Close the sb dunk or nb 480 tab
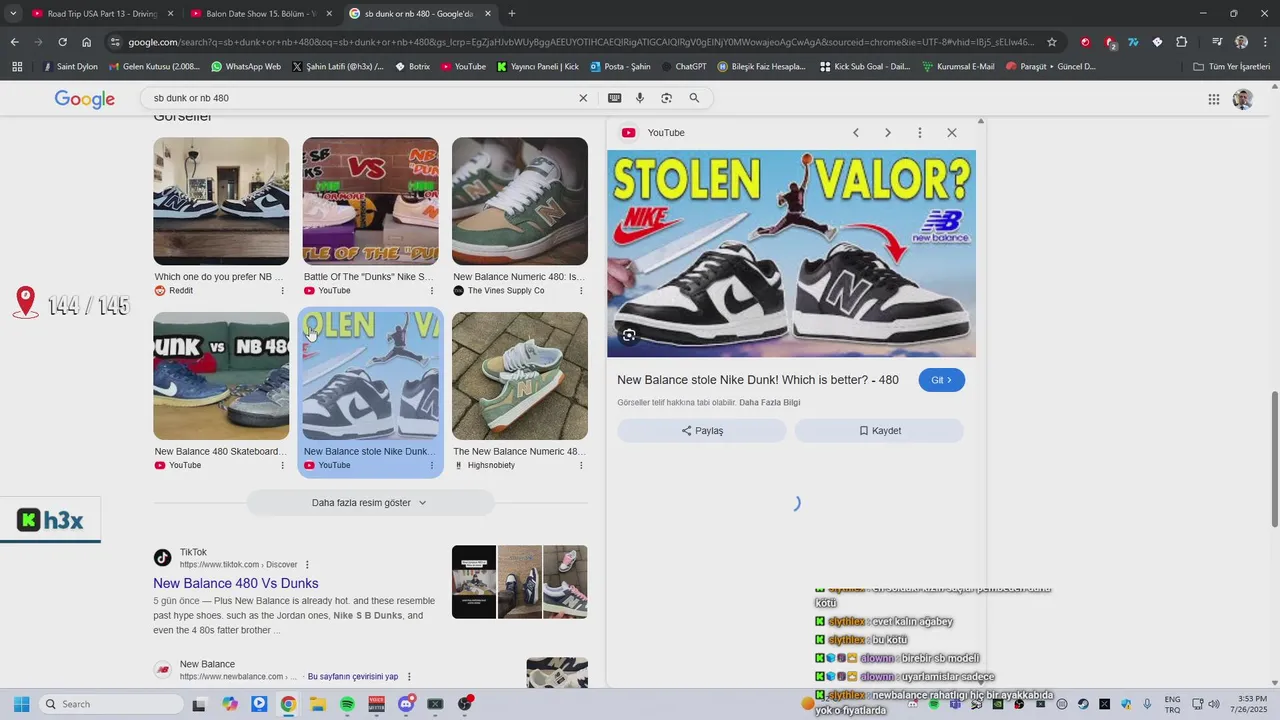Image resolution: width=1280 pixels, height=720 pixels. click(x=488, y=14)
